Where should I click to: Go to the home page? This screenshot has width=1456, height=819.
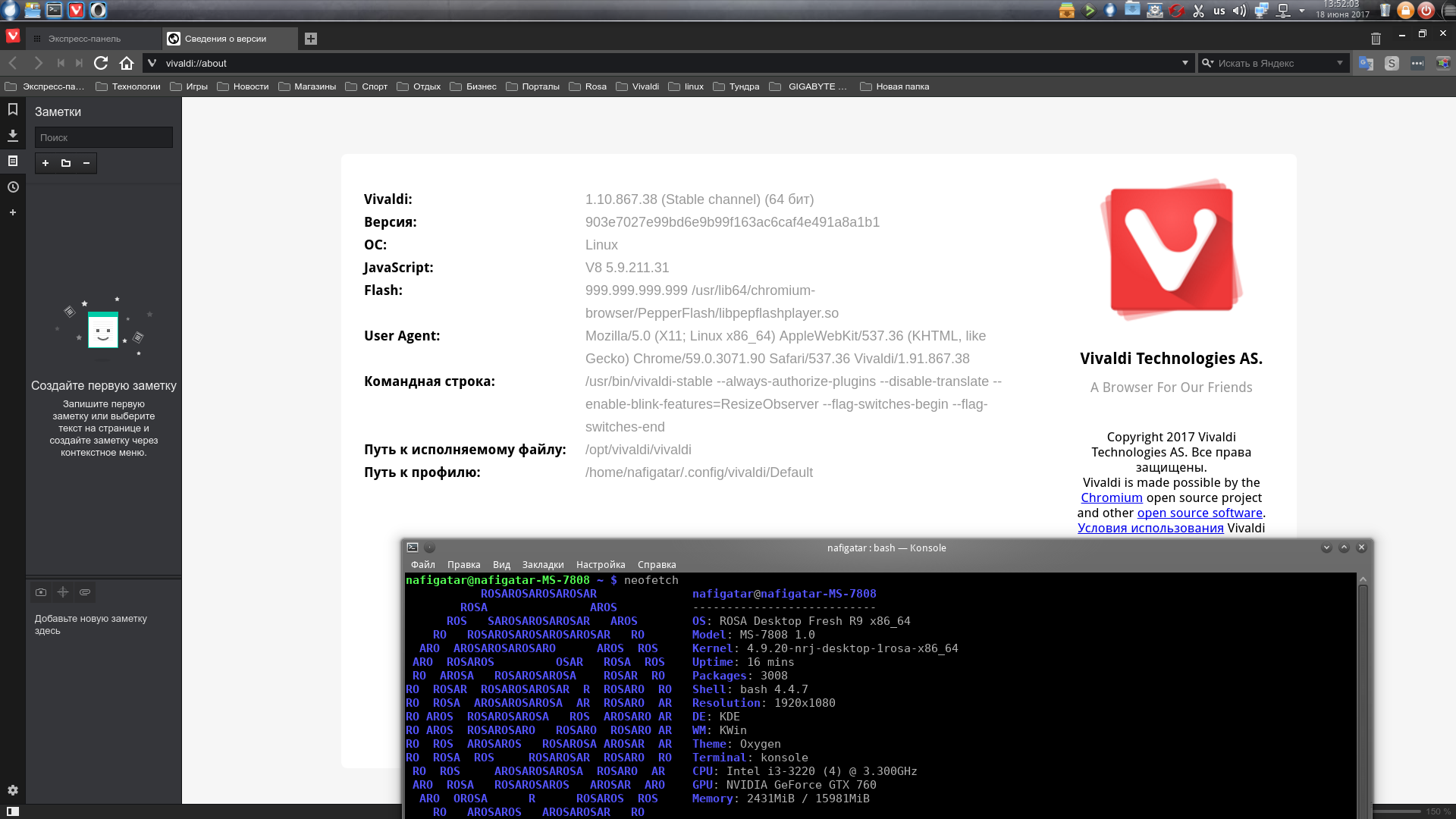coord(127,63)
